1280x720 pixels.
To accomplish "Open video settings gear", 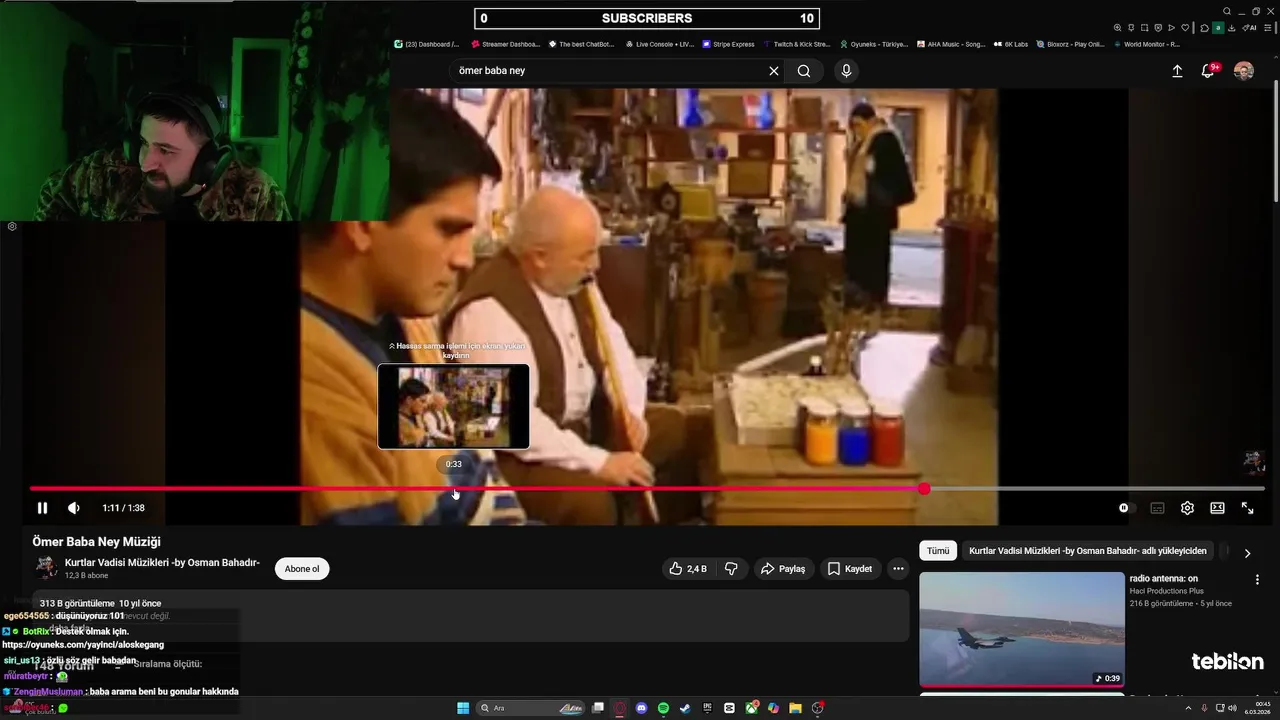I will 1187,508.
